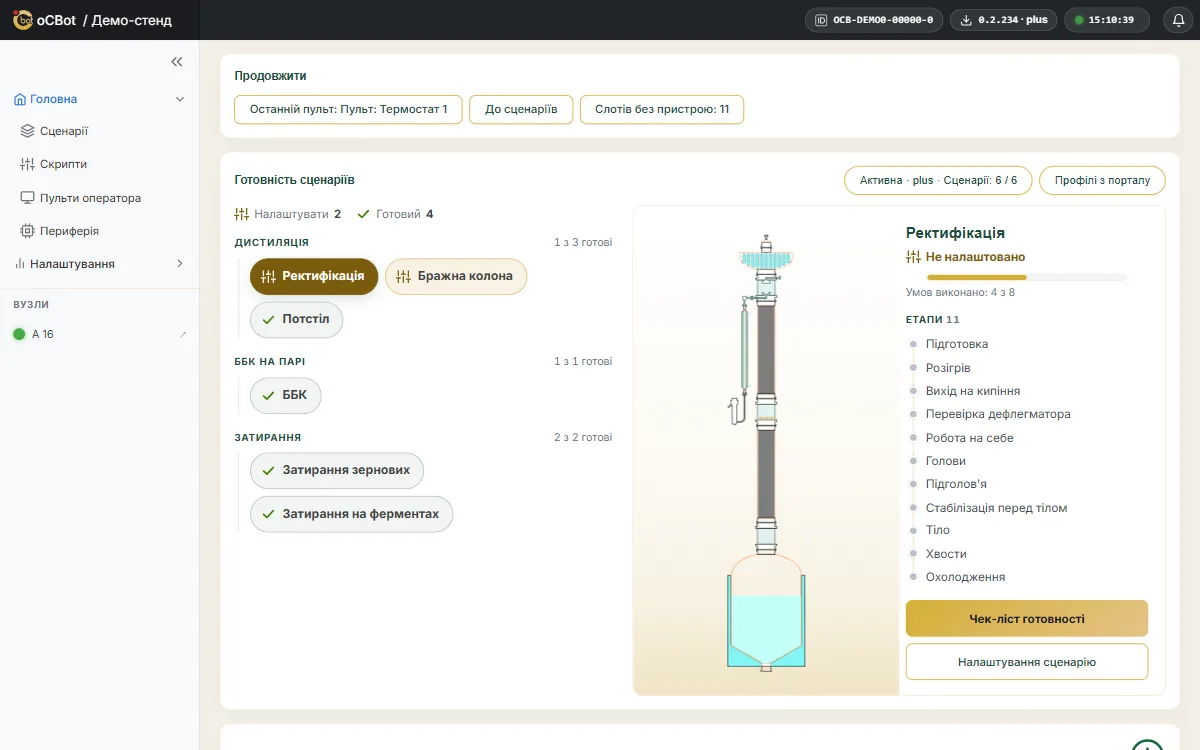Open 'Профілі з порталу'
Screen dimensions: 1200x750
[x=1102, y=181]
